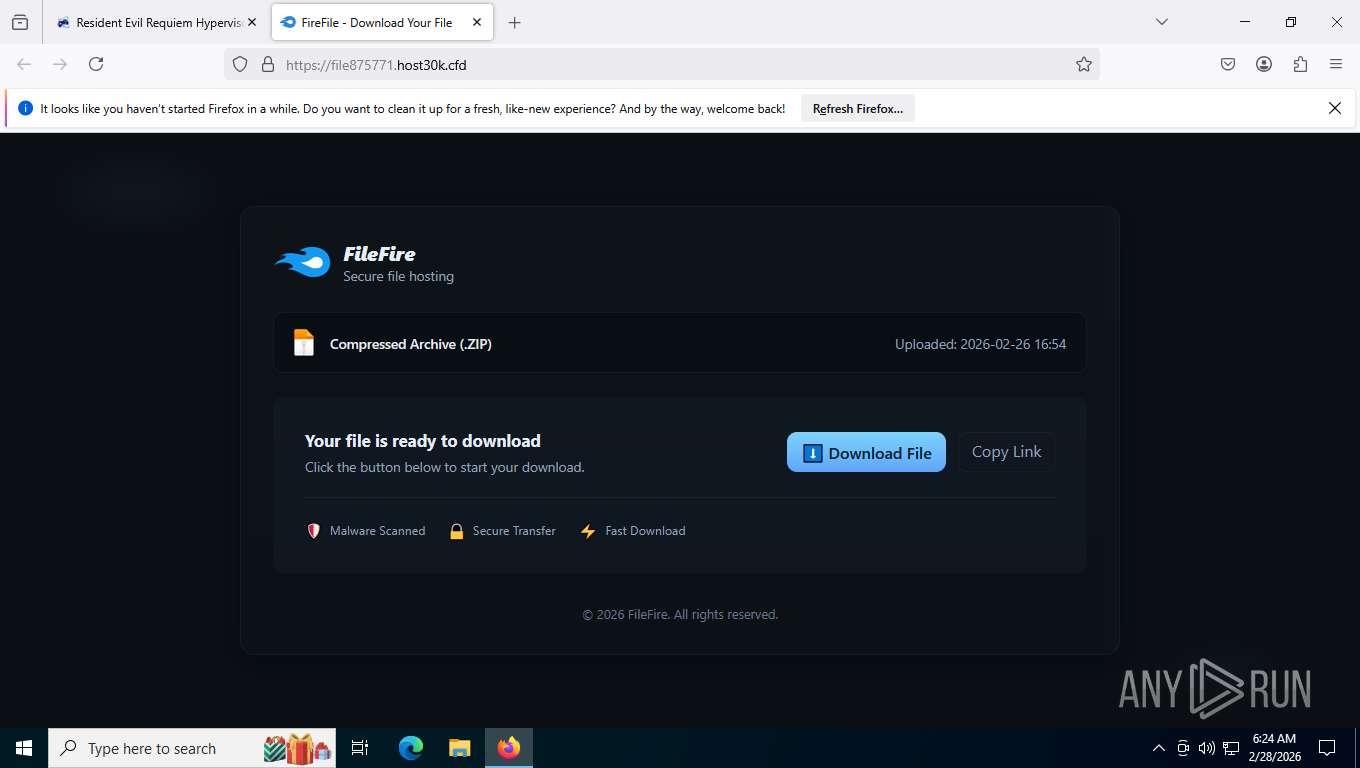Image resolution: width=1360 pixels, height=768 pixels.
Task: Click the ZIP archive file icon
Action: click(303, 343)
